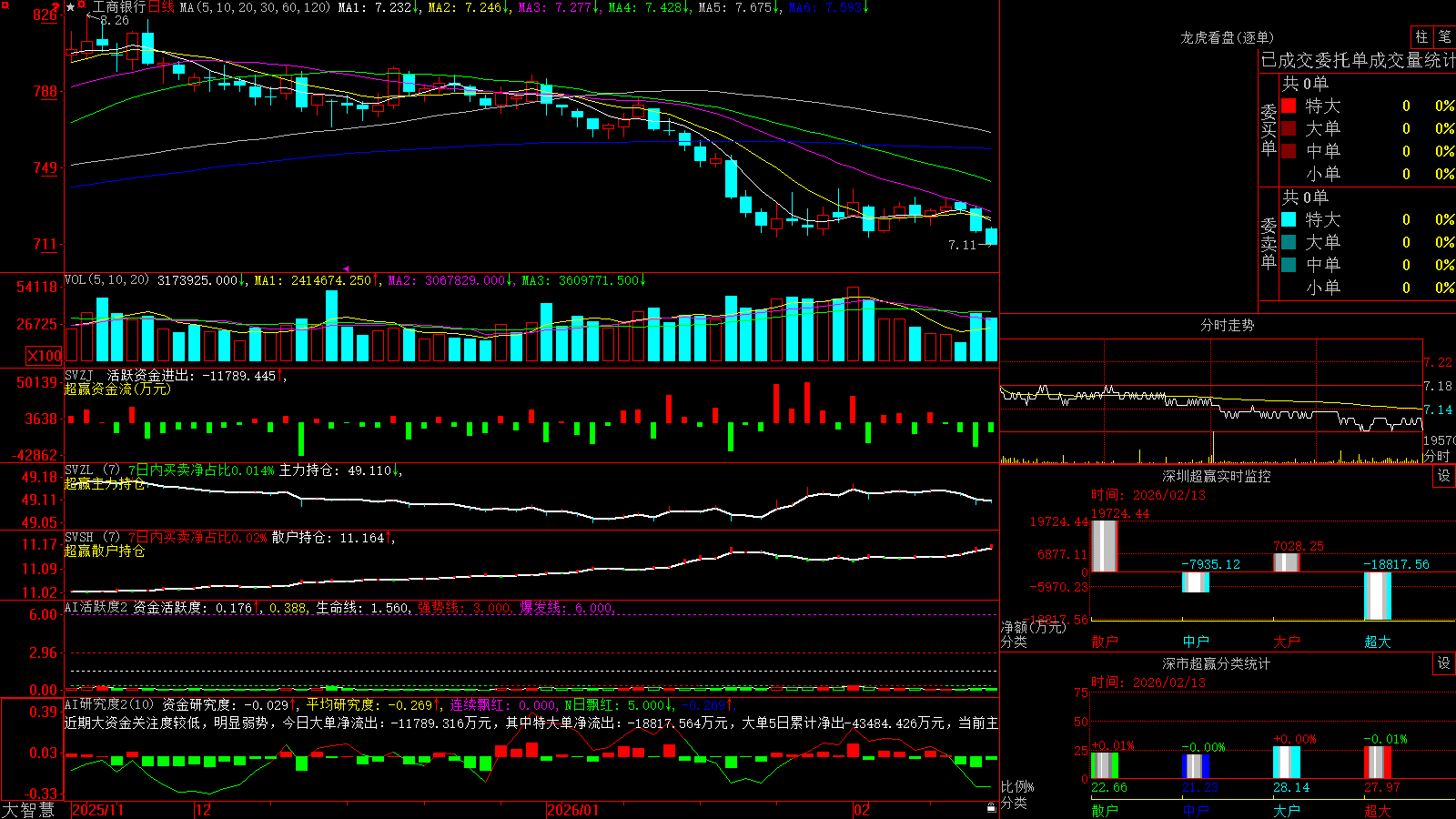1456x819 pixels.
Task: Click the AI研究度2(10) indicator label
Action: (x=109, y=704)
